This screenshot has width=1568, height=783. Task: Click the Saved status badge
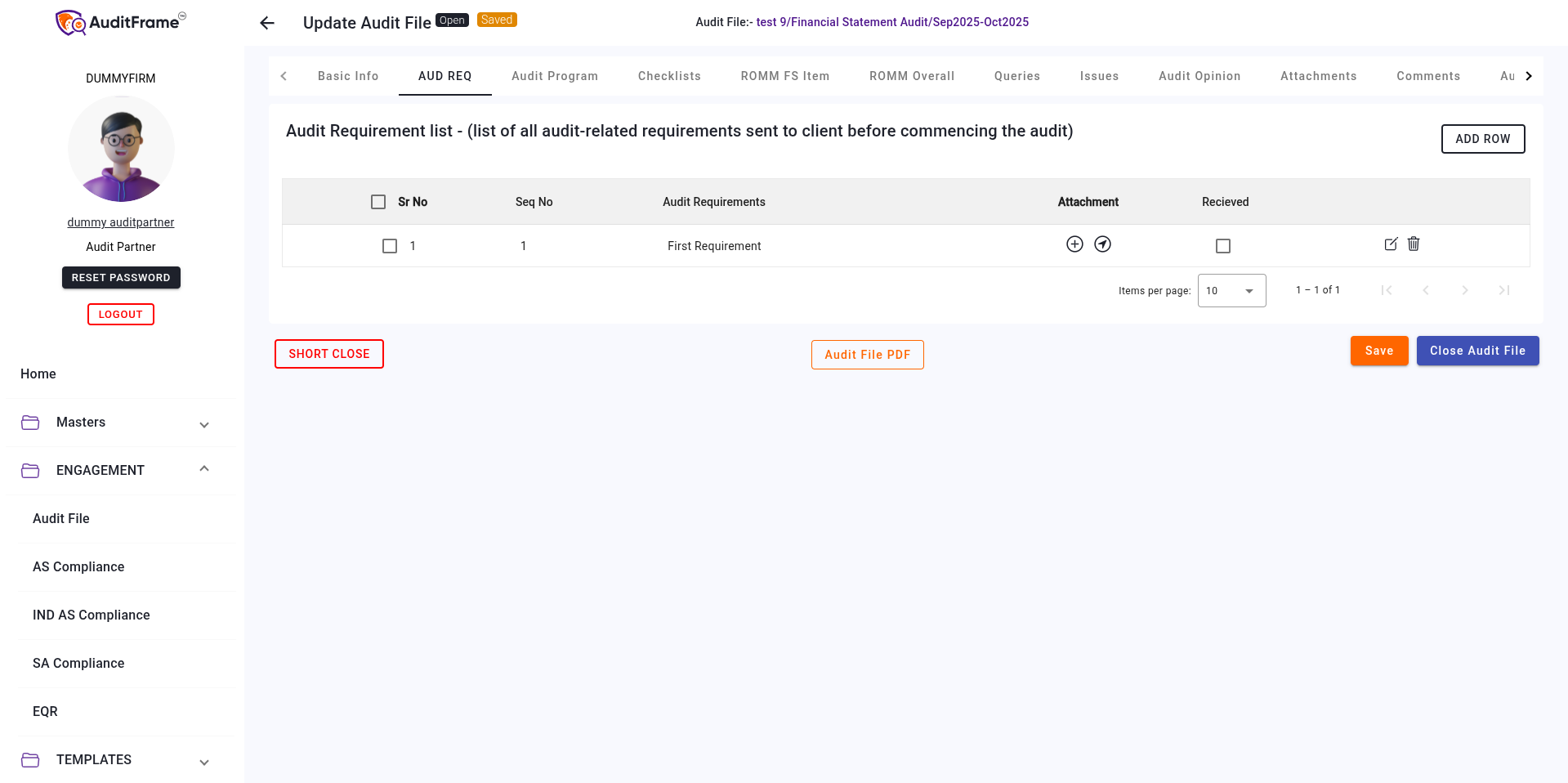[x=496, y=19]
